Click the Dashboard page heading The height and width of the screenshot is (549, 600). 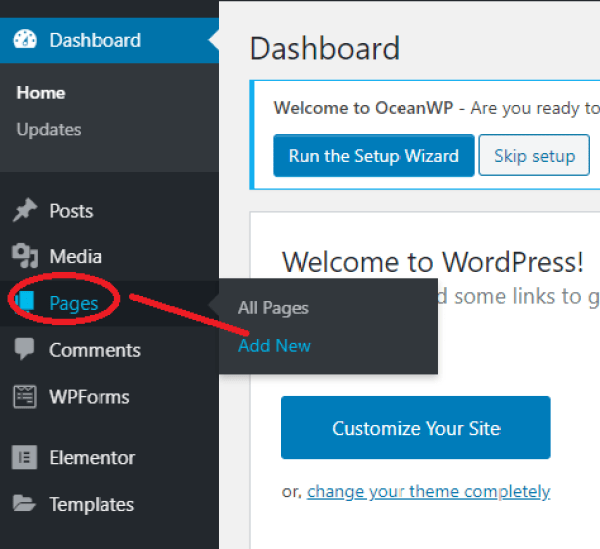(x=325, y=49)
